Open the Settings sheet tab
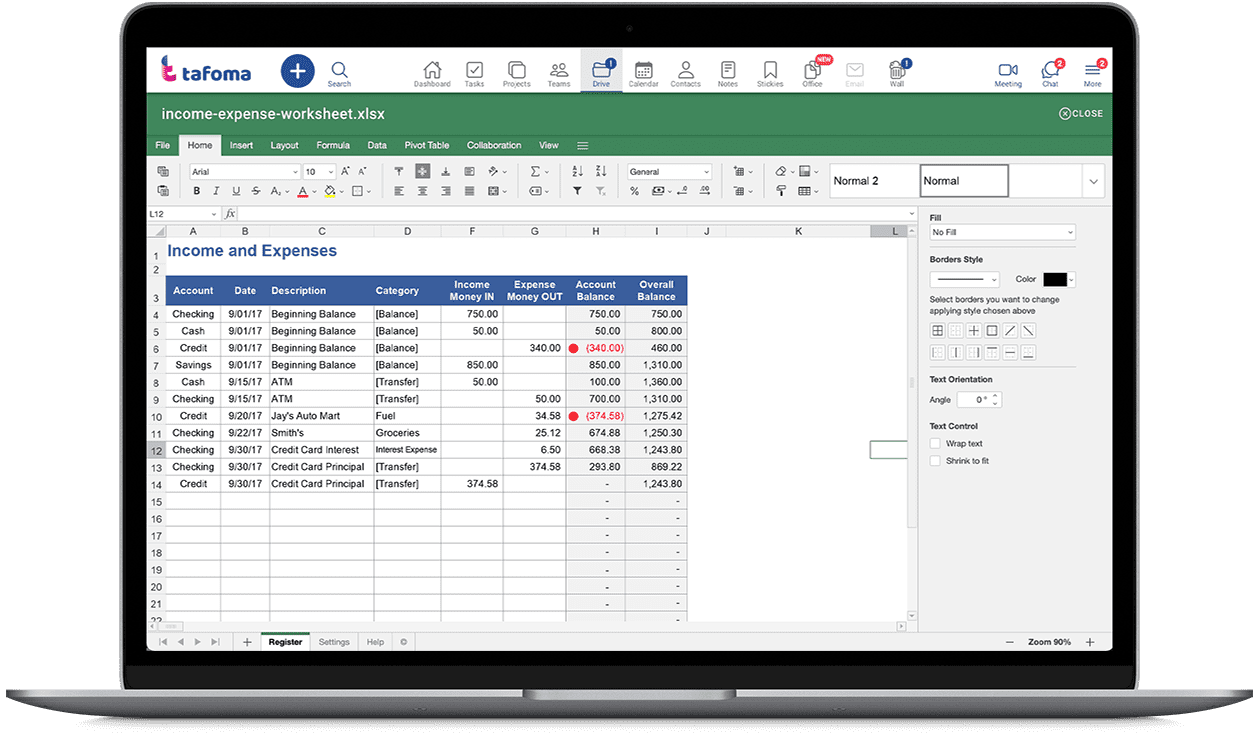This screenshot has width=1259, height=733. coord(334,642)
